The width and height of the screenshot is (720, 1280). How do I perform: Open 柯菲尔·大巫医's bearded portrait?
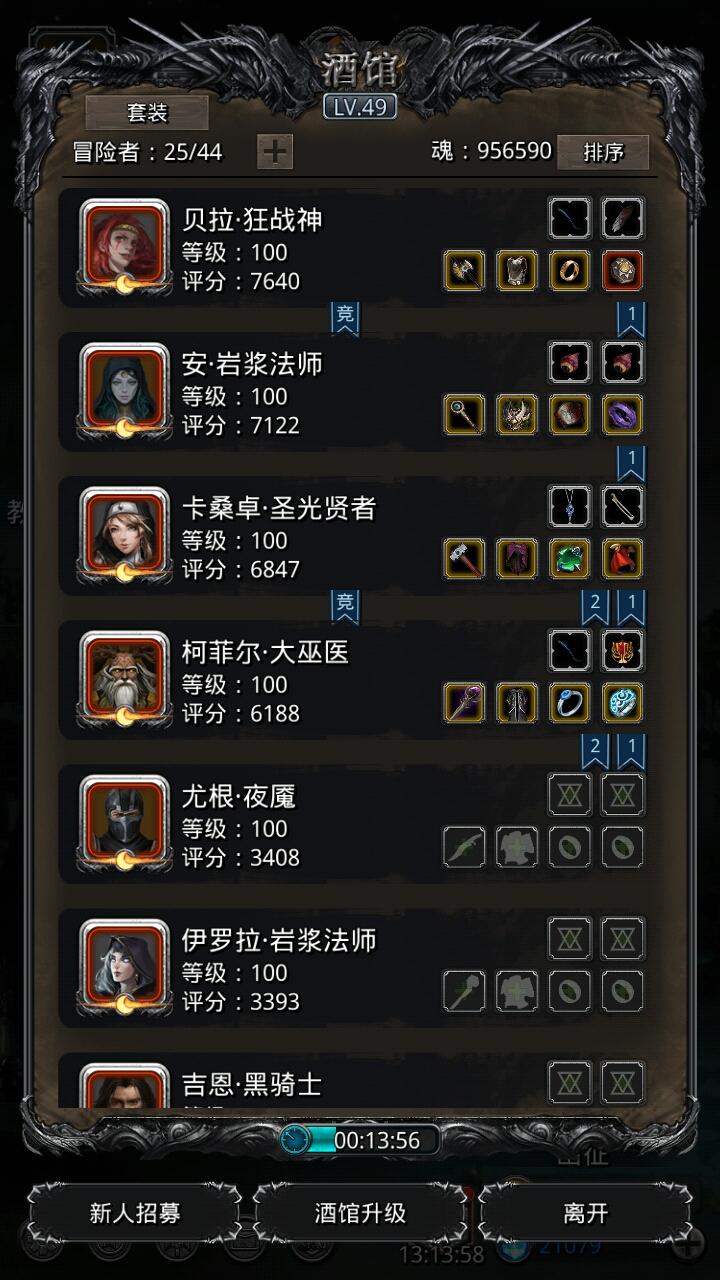pos(124,679)
